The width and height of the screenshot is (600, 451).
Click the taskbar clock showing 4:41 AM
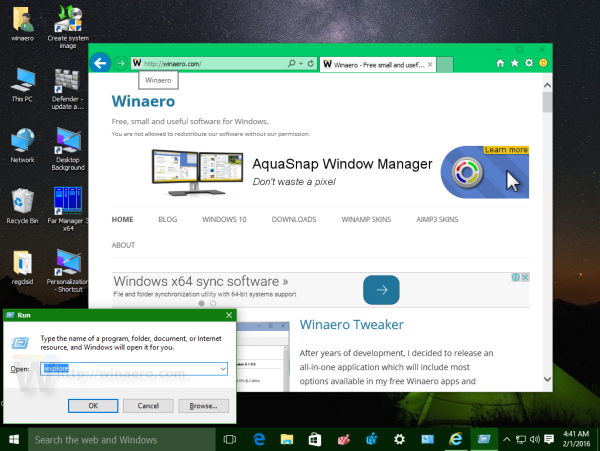[x=576, y=439]
